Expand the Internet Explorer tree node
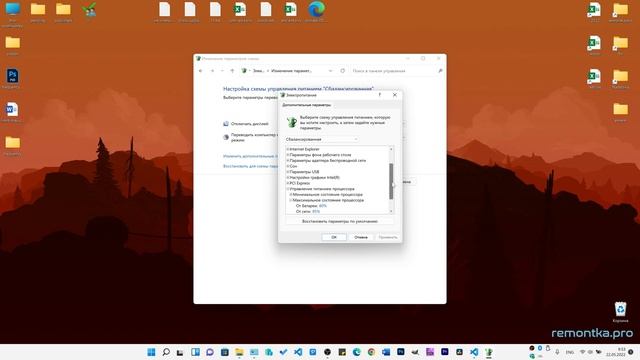The width and height of the screenshot is (640, 360). click(287, 149)
